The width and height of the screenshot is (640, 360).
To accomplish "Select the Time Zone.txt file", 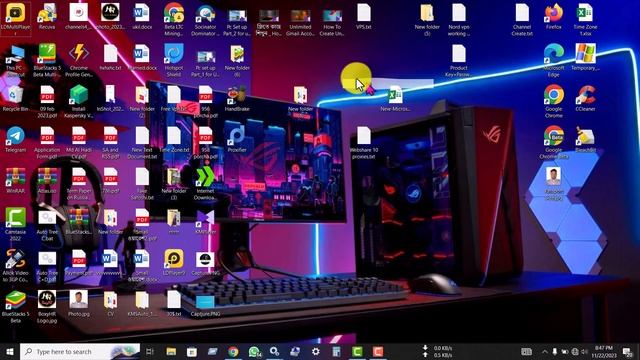I will tap(174, 139).
